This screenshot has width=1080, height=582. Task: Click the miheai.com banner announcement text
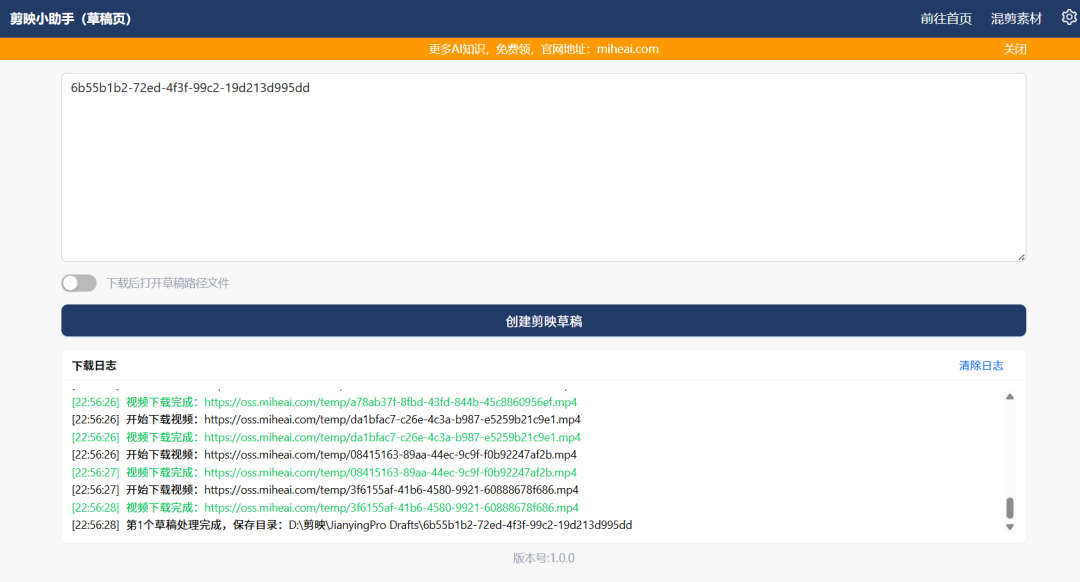[x=543, y=49]
